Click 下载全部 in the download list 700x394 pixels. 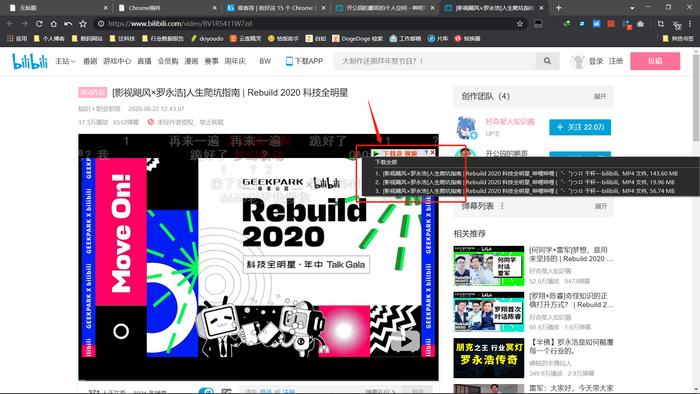[x=386, y=162]
